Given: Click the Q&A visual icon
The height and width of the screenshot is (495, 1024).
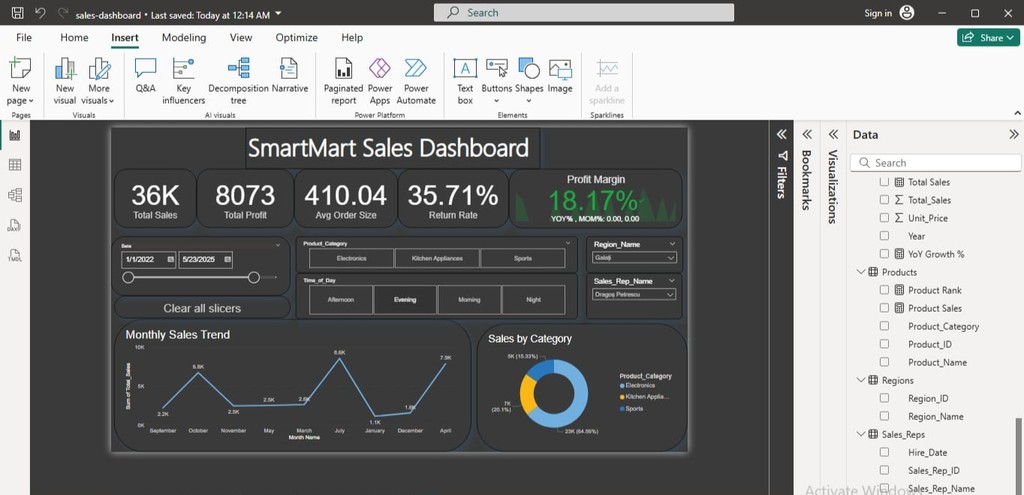Looking at the screenshot, I should coord(145,77).
